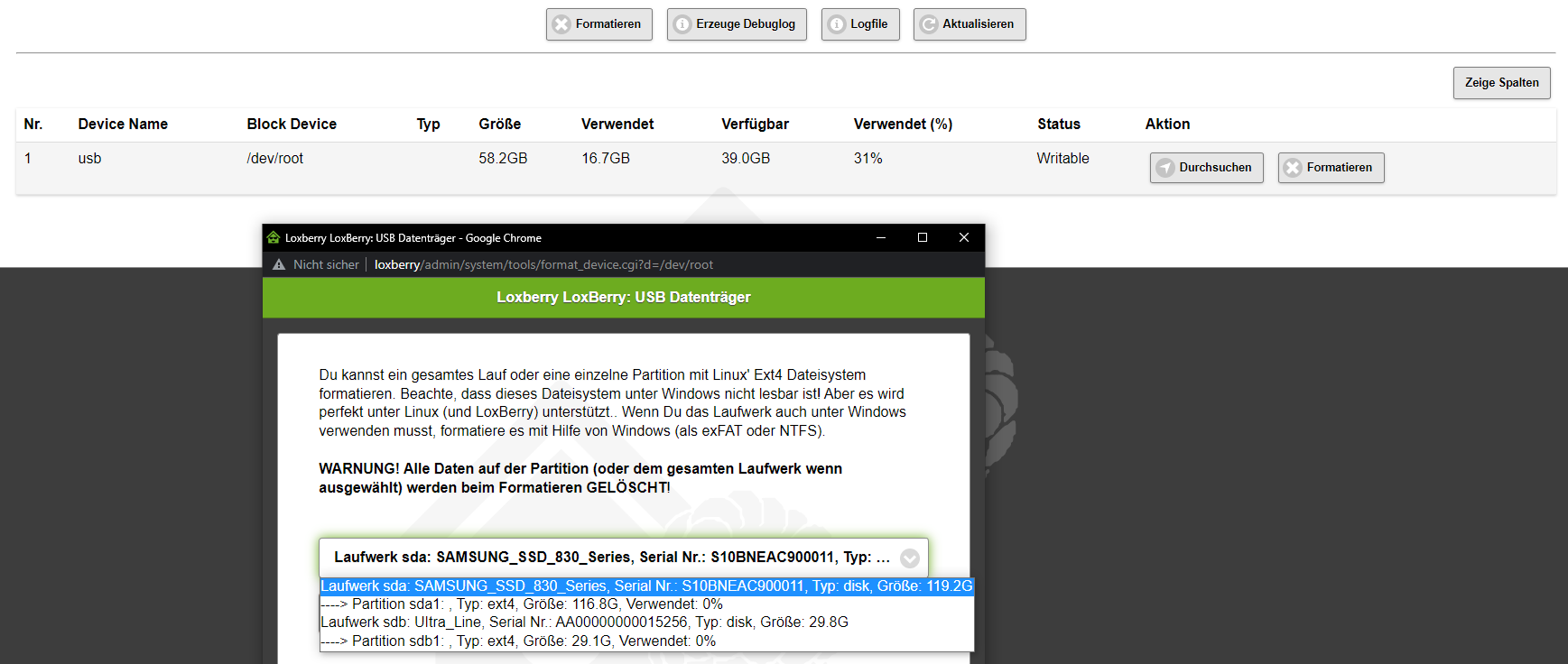Select the device name cell 'usb'
1568x664 pixels.
pyautogui.click(x=89, y=159)
